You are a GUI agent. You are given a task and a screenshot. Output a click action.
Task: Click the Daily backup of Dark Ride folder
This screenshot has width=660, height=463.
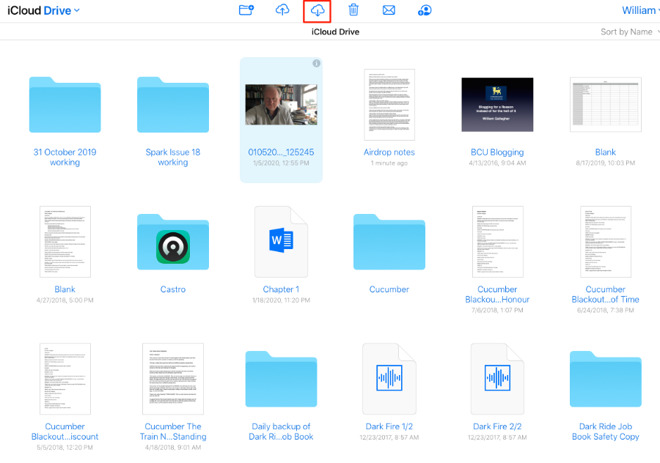281,378
